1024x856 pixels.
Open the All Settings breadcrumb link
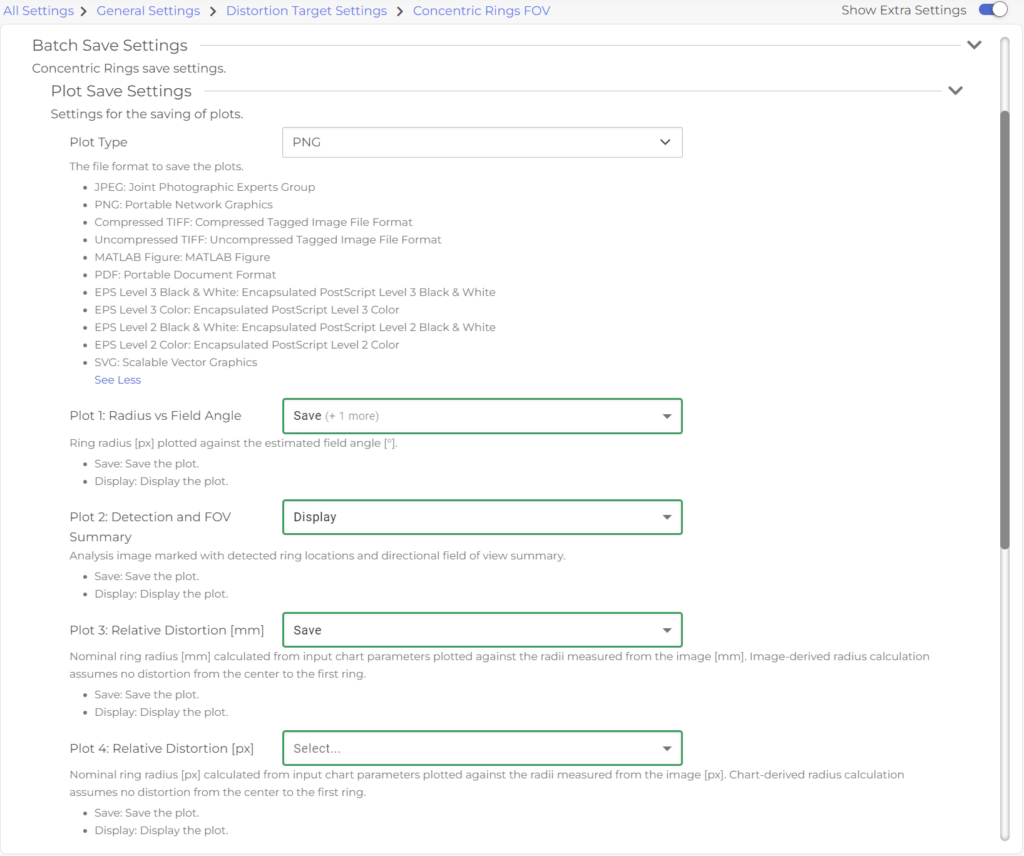[x=39, y=10]
